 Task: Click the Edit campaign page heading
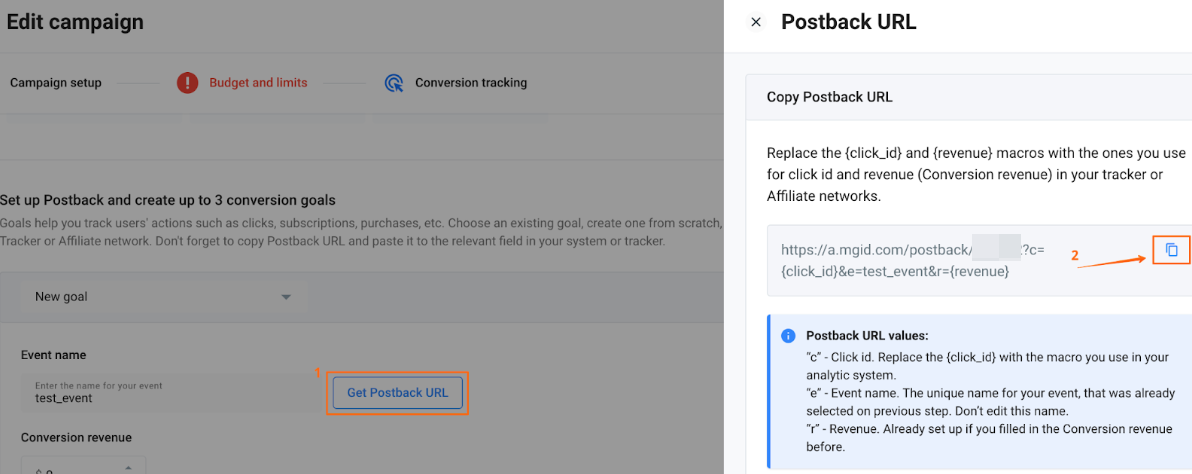75,21
